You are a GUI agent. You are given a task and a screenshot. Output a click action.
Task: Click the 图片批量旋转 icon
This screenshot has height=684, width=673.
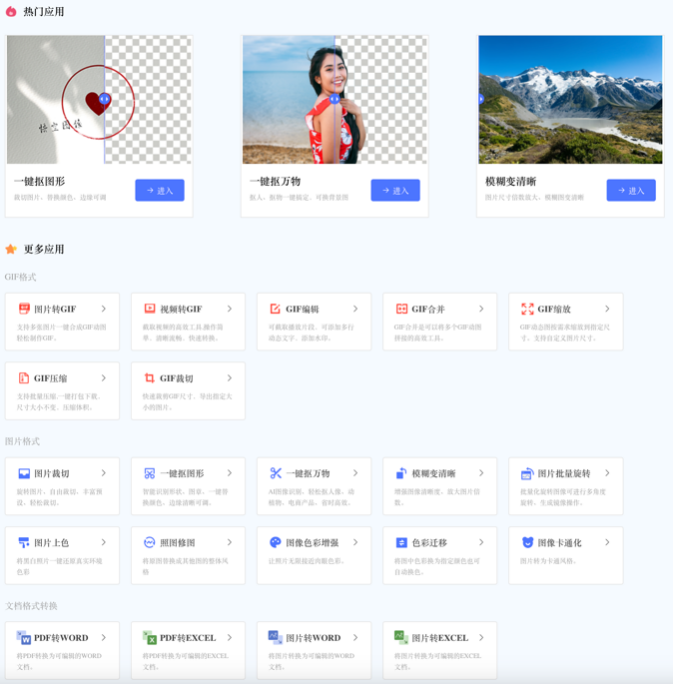click(527, 473)
